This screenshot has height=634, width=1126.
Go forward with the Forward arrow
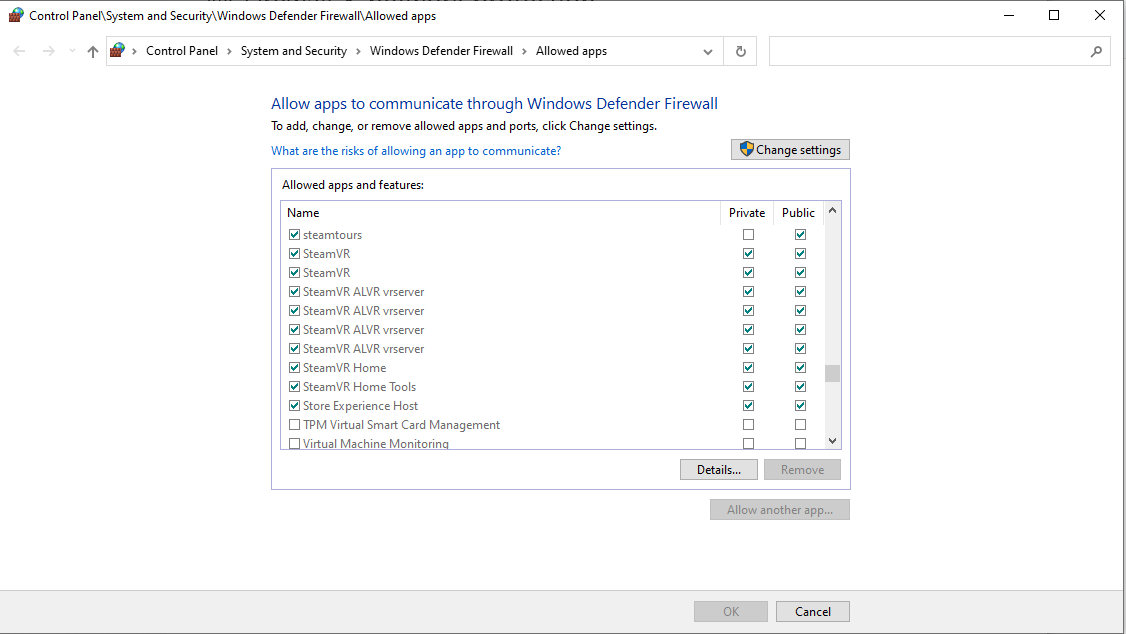(49, 51)
